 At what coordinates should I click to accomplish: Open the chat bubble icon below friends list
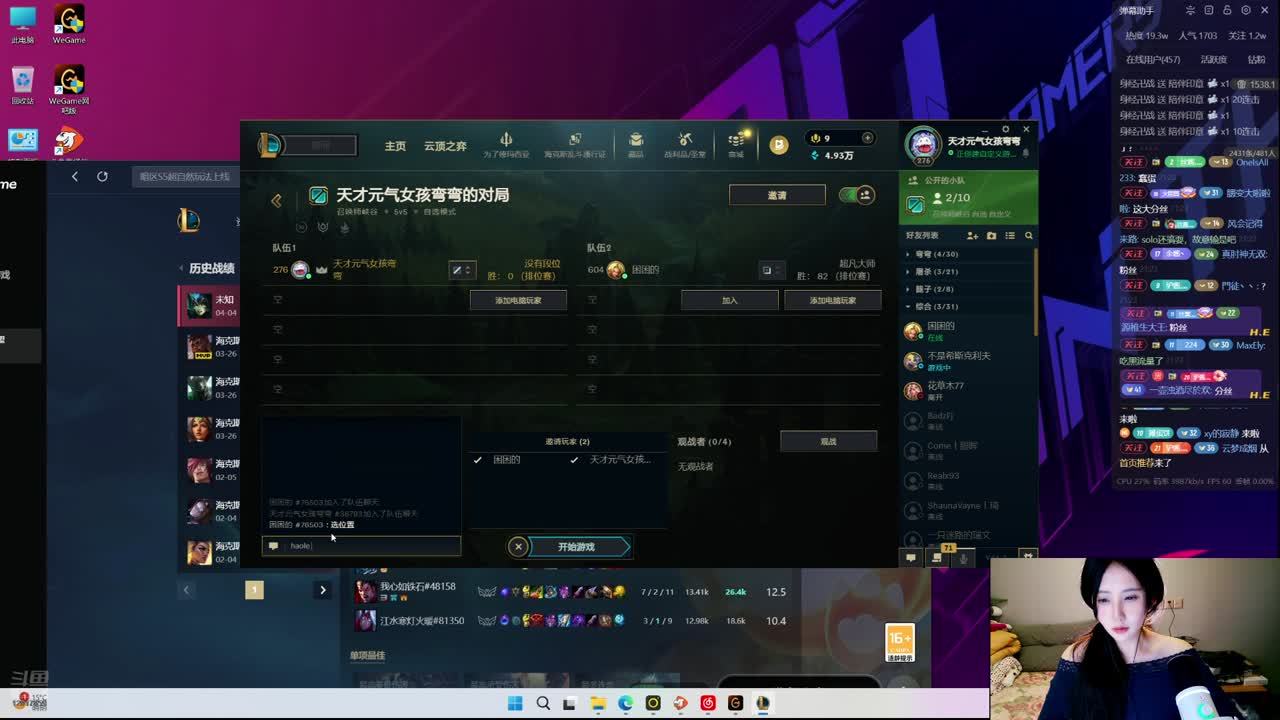(x=911, y=558)
